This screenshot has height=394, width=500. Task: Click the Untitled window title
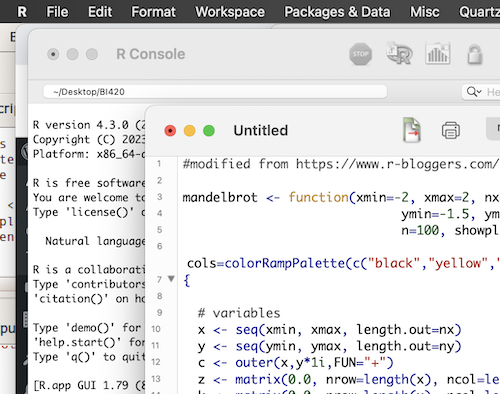(x=260, y=130)
